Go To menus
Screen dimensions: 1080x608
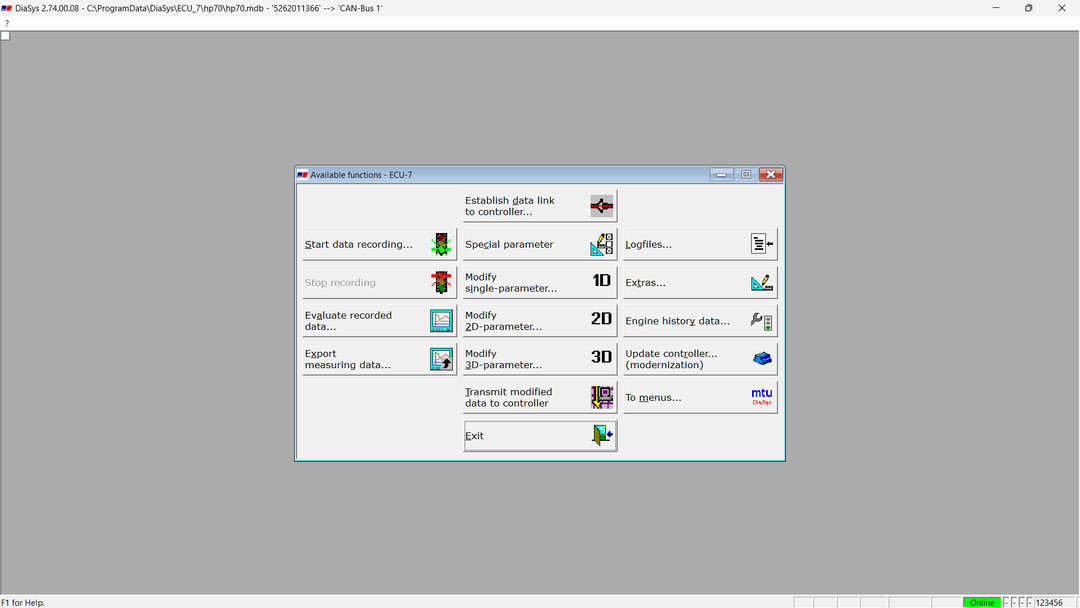coord(700,397)
